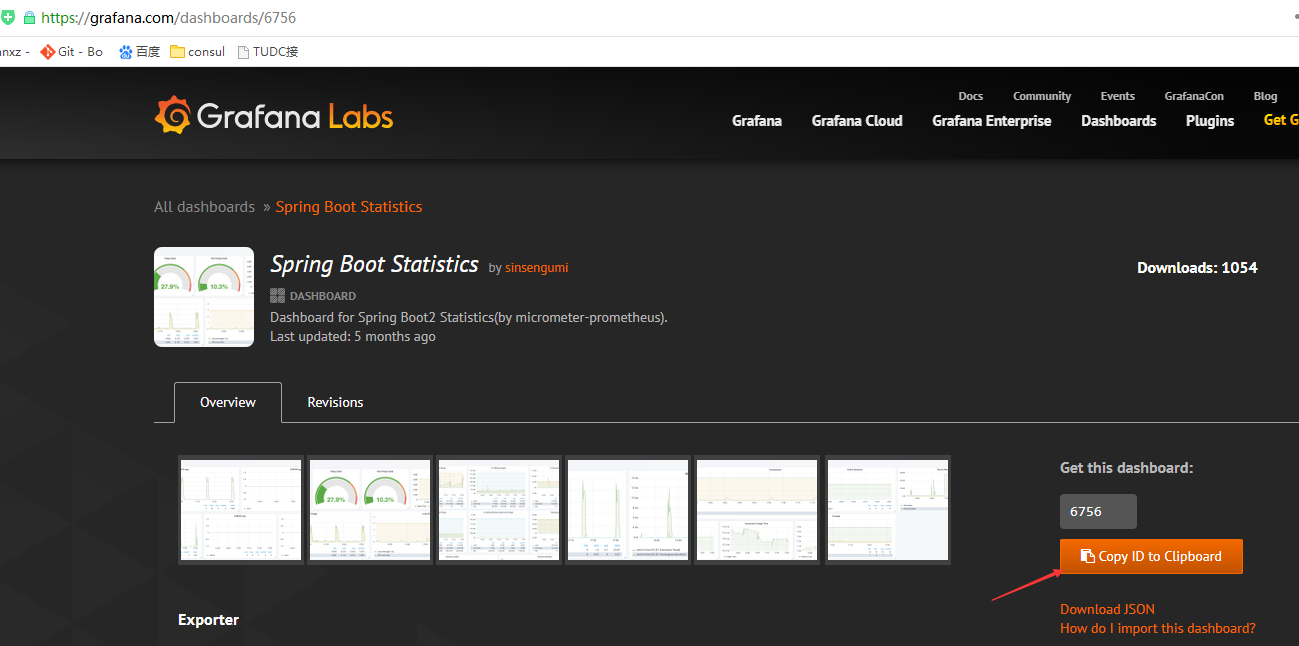Open the fifth dashboard screenshot thumbnail
1299x646 pixels.
[757, 510]
